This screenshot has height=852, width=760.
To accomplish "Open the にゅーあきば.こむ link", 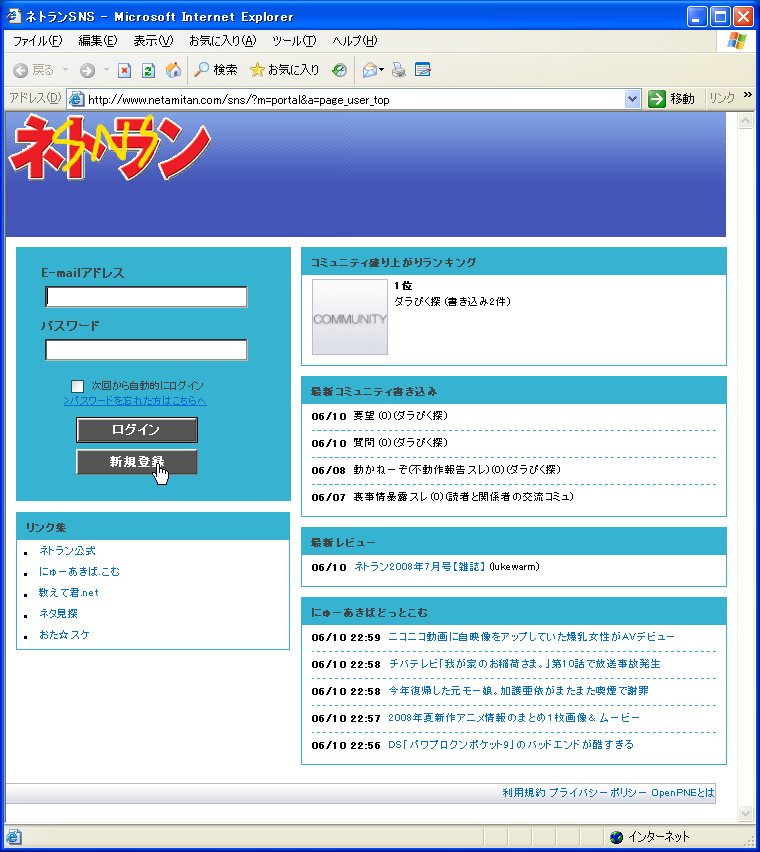I will (79, 572).
